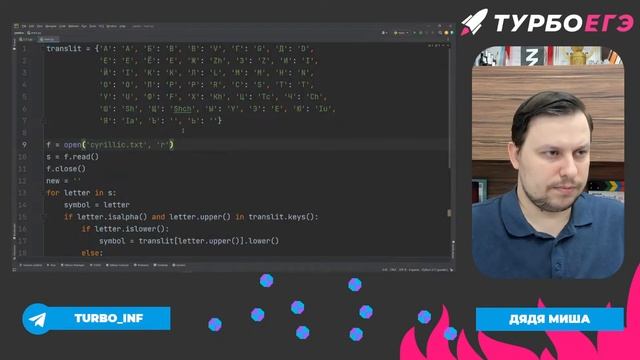Click the ДЯДЯ МИША name label
Image resolution: width=640 pixels, height=360 pixels.
click(x=549, y=319)
